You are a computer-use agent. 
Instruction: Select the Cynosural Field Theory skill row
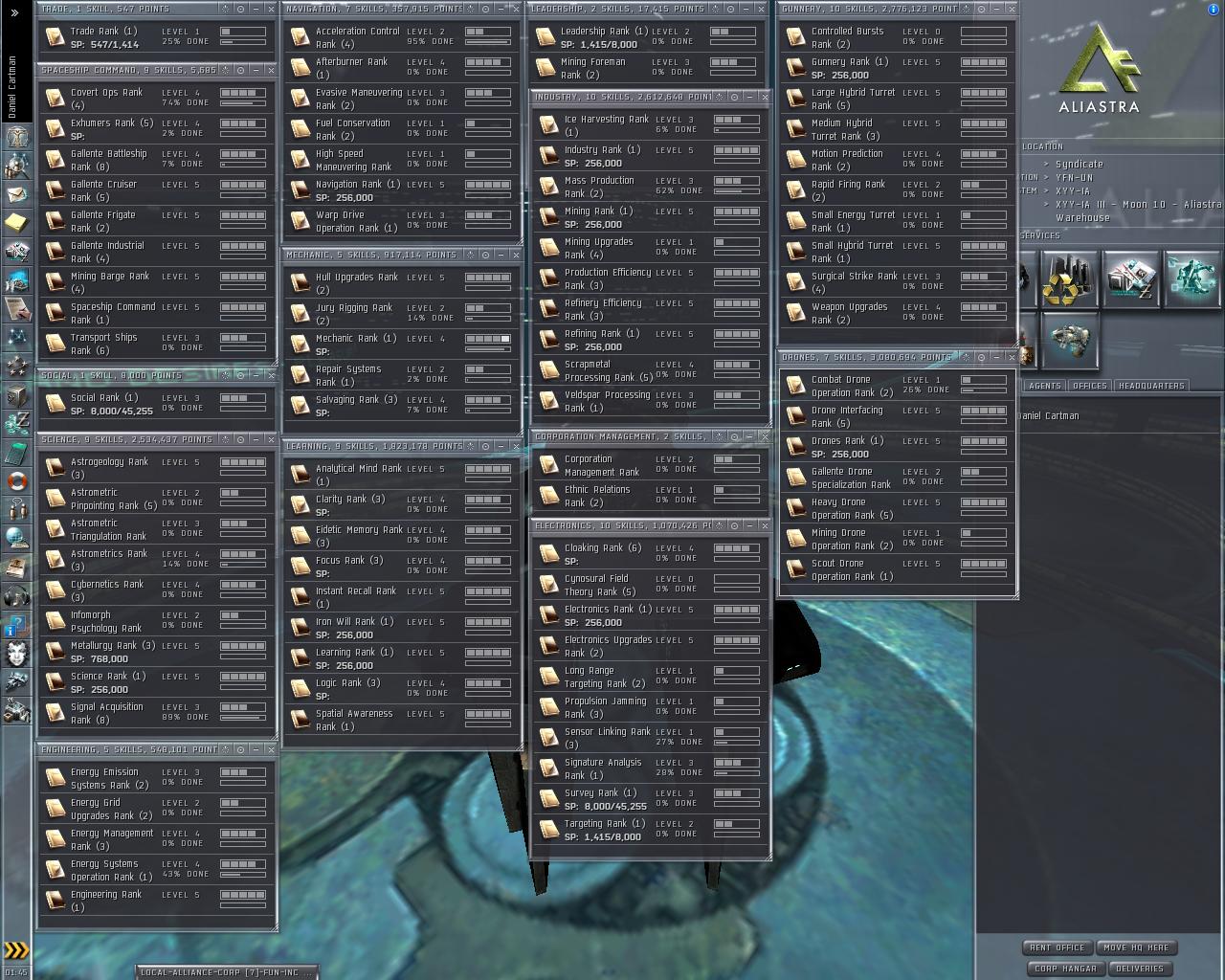pos(651,585)
